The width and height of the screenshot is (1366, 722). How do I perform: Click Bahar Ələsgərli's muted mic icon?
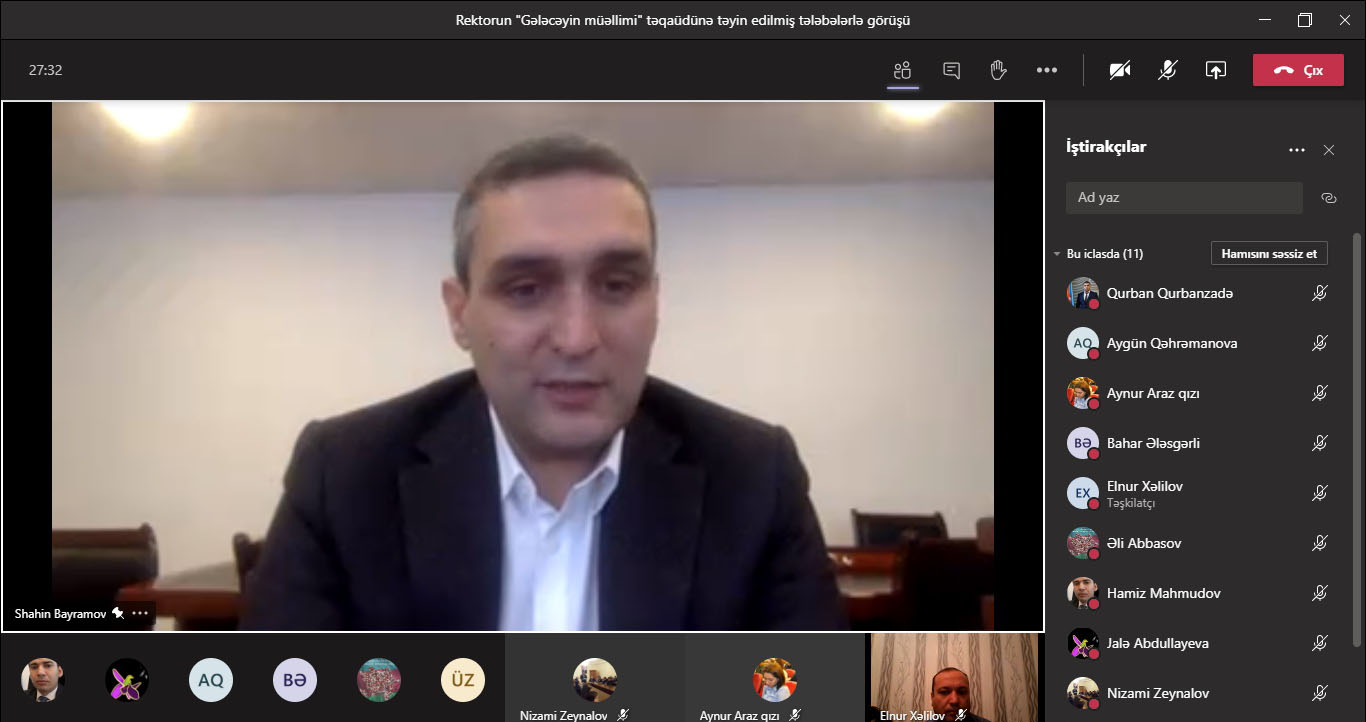tap(1320, 443)
